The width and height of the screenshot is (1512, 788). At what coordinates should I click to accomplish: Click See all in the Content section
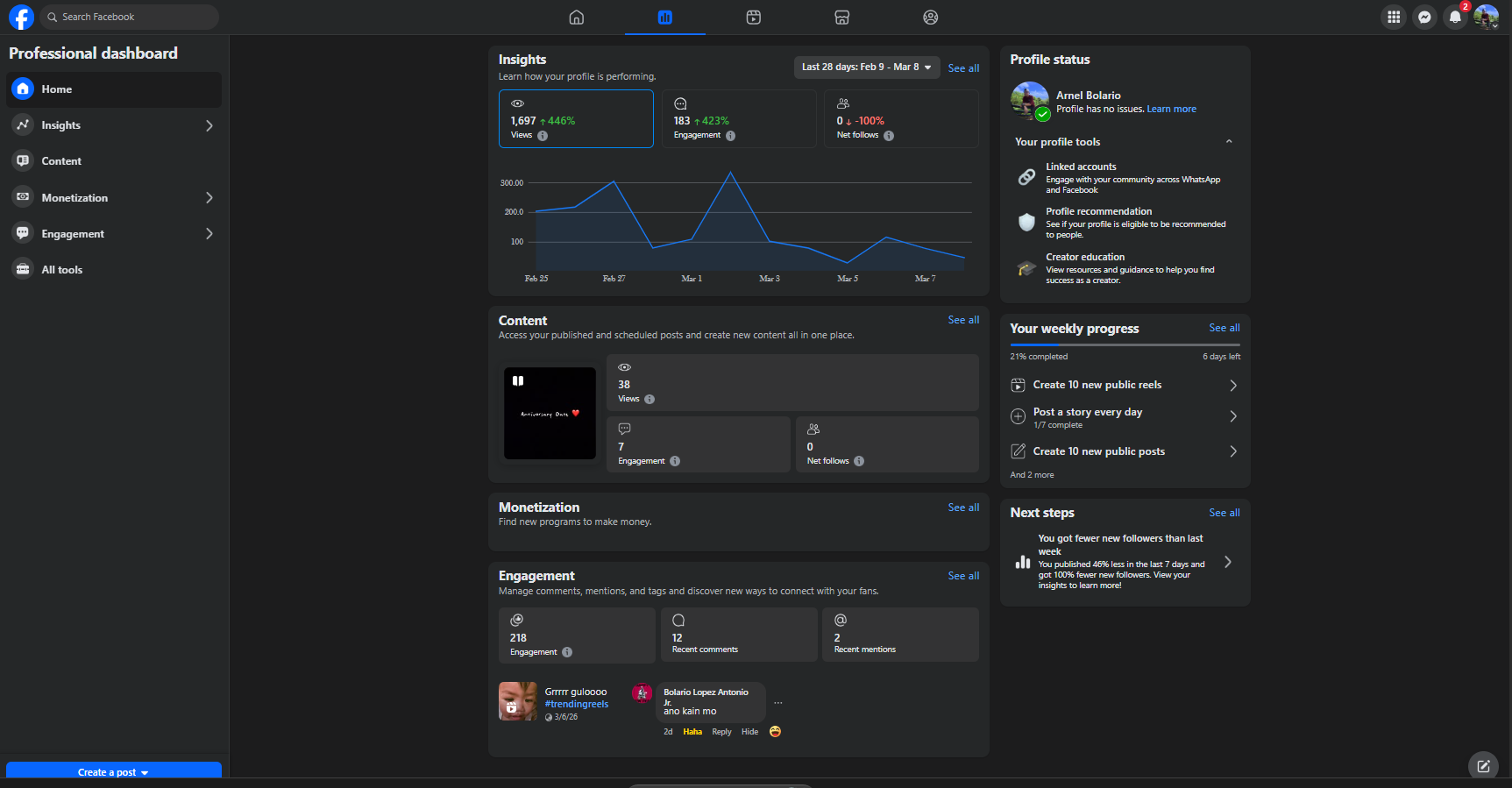coord(963,320)
